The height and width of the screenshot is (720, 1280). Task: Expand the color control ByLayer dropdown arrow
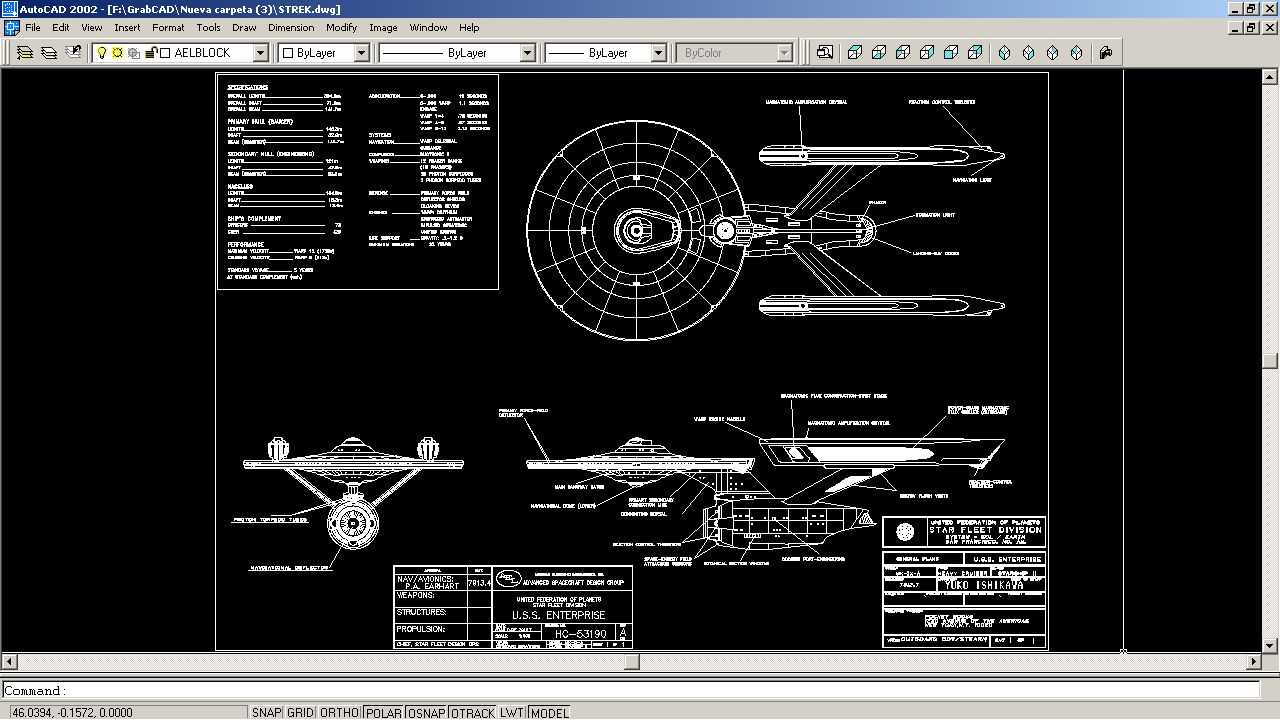[361, 53]
